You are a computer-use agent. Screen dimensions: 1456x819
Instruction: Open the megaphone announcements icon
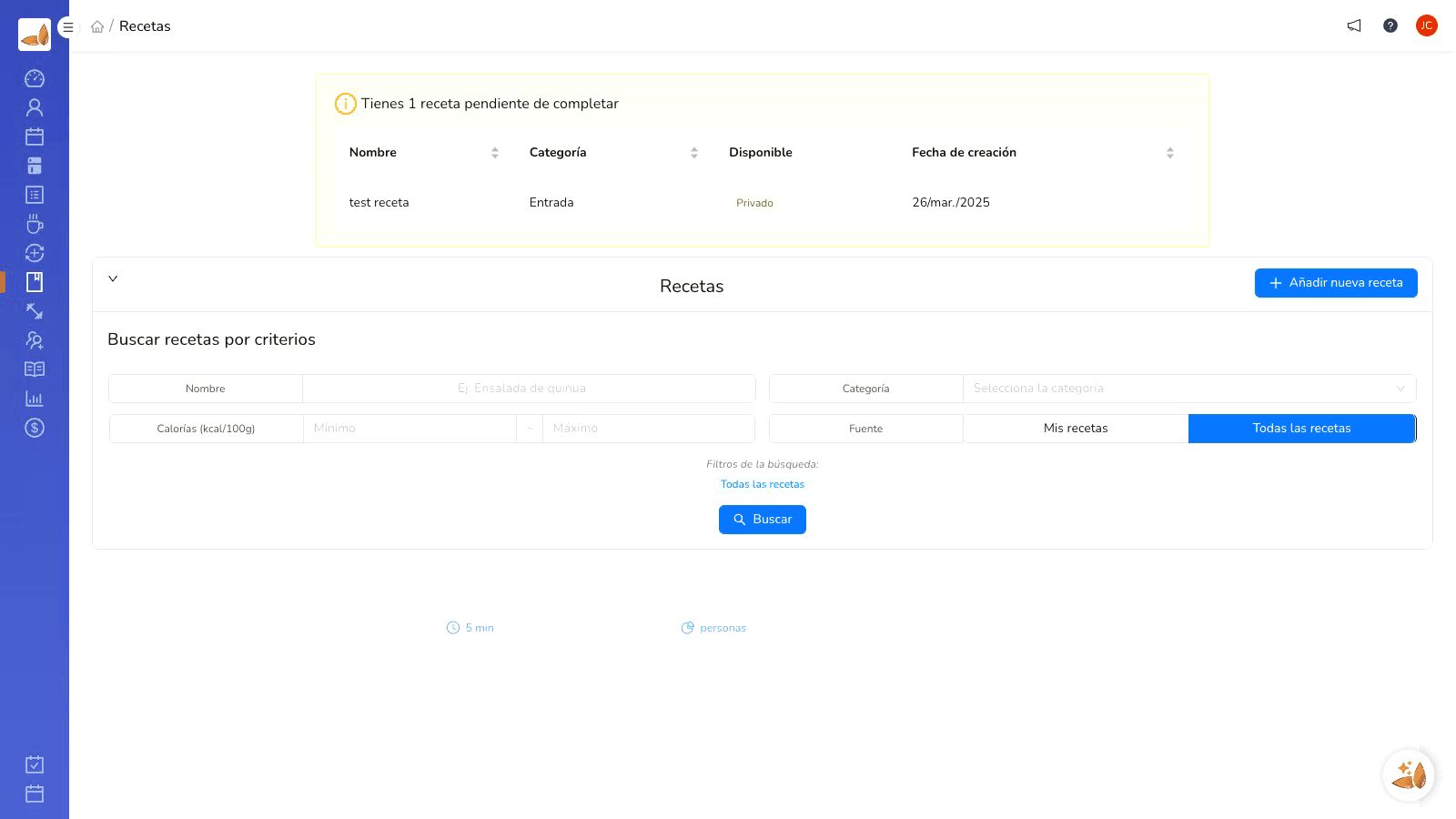coord(1354,25)
